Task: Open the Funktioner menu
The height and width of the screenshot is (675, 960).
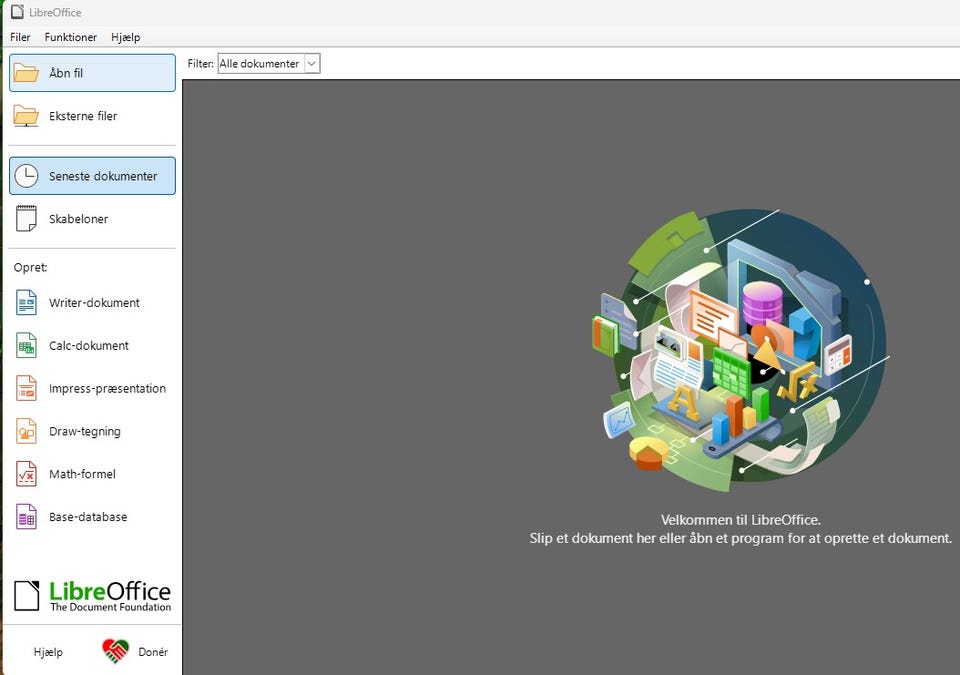Action: tap(71, 37)
